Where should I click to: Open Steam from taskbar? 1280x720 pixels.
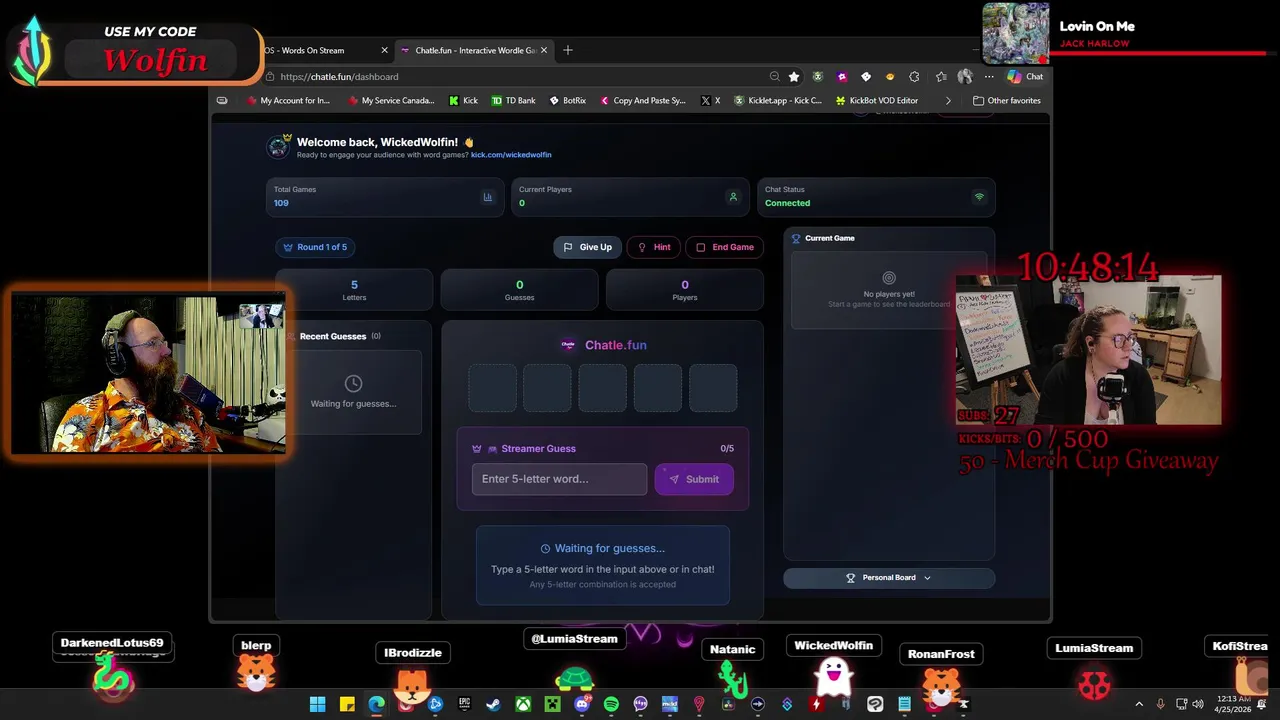point(493,704)
